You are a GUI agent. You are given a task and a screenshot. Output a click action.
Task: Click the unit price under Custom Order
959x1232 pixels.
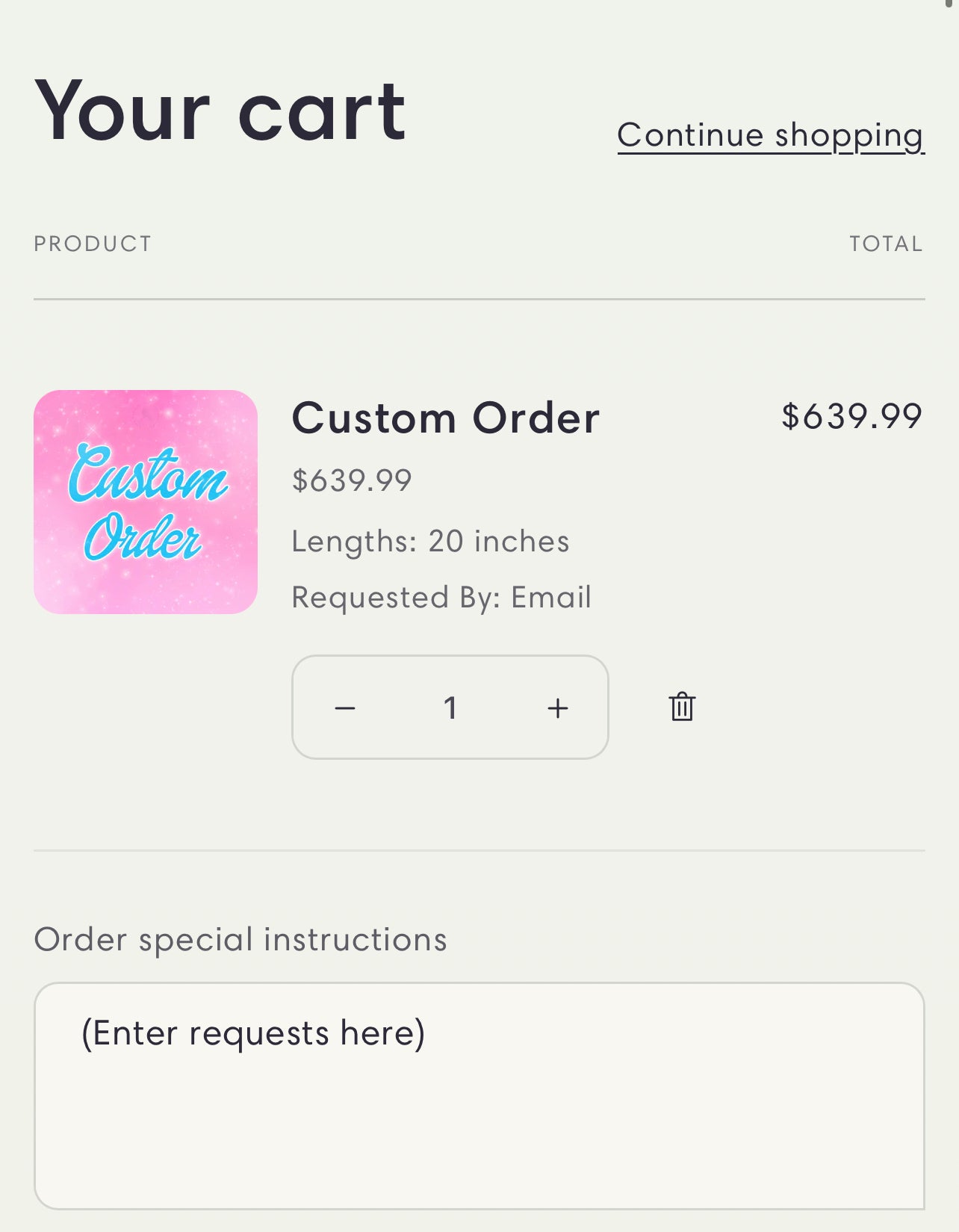point(352,480)
